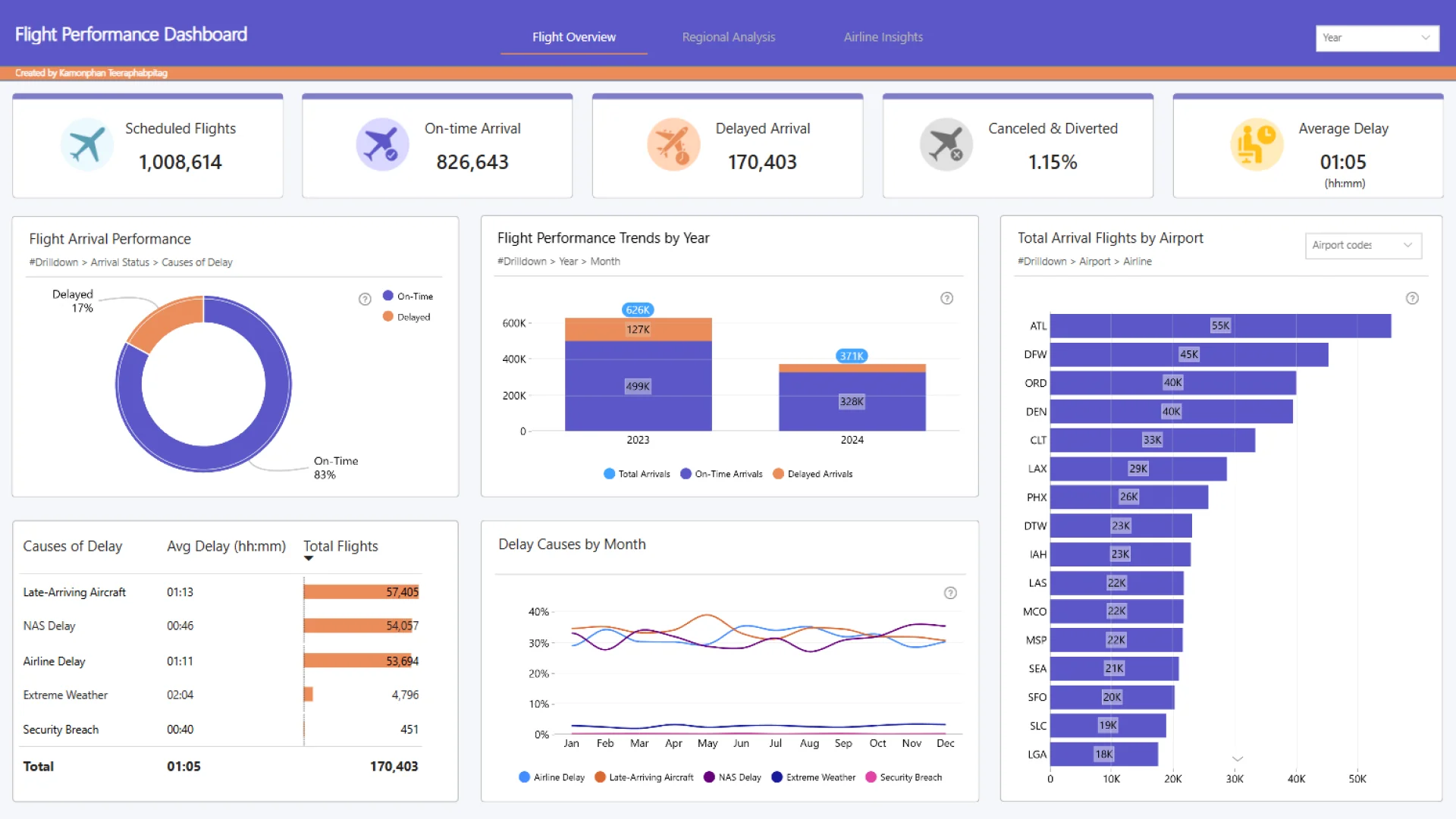1456x819 pixels.
Task: Open help tooltip in Flight Performance Trends
Action: click(947, 298)
